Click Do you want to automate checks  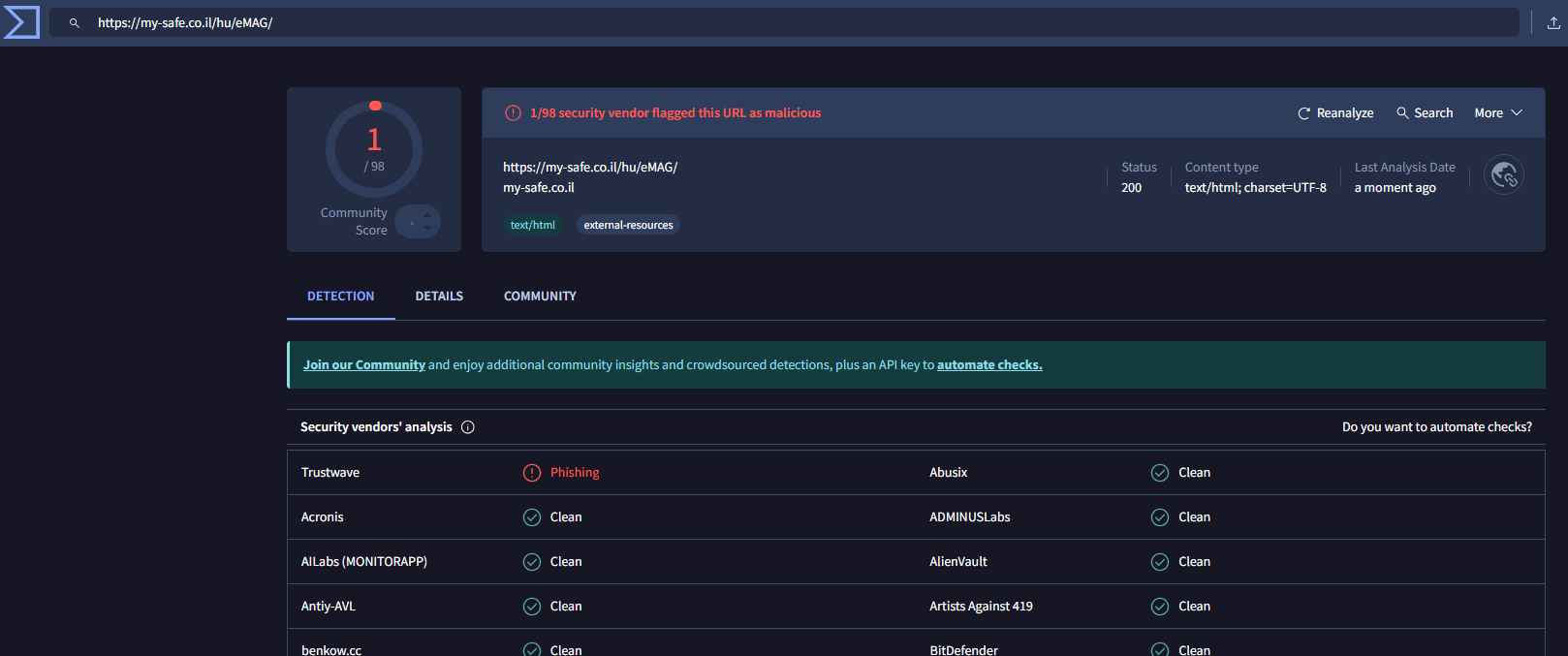point(1436,427)
